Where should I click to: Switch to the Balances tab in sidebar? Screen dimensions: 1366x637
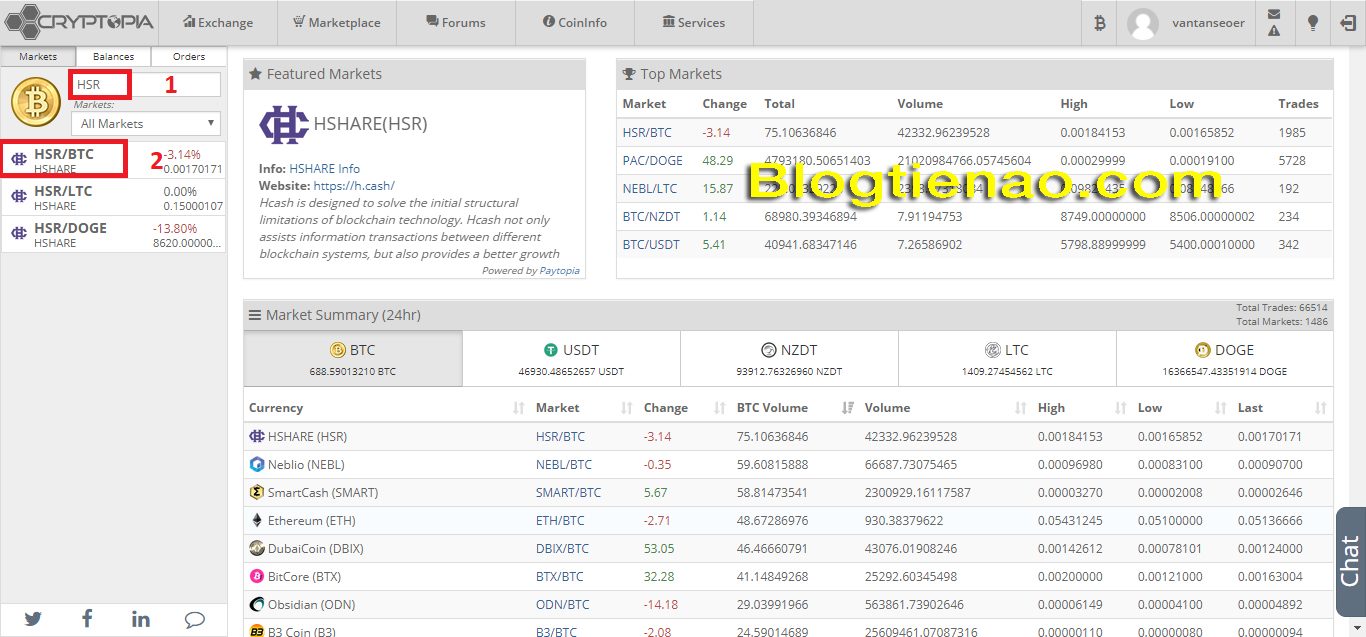114,57
